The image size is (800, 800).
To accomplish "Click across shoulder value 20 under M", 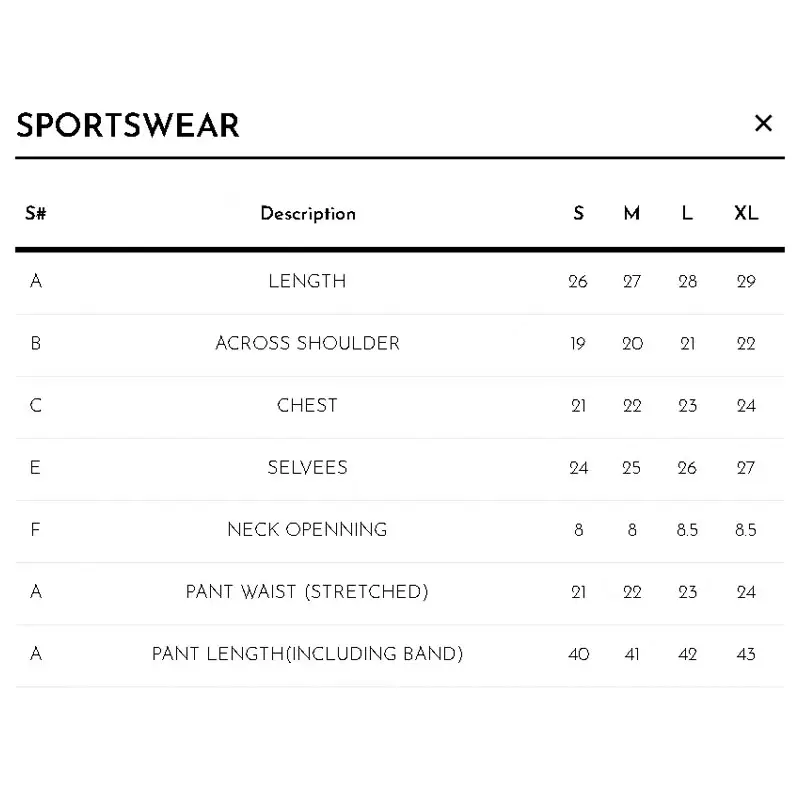I will [x=632, y=344].
